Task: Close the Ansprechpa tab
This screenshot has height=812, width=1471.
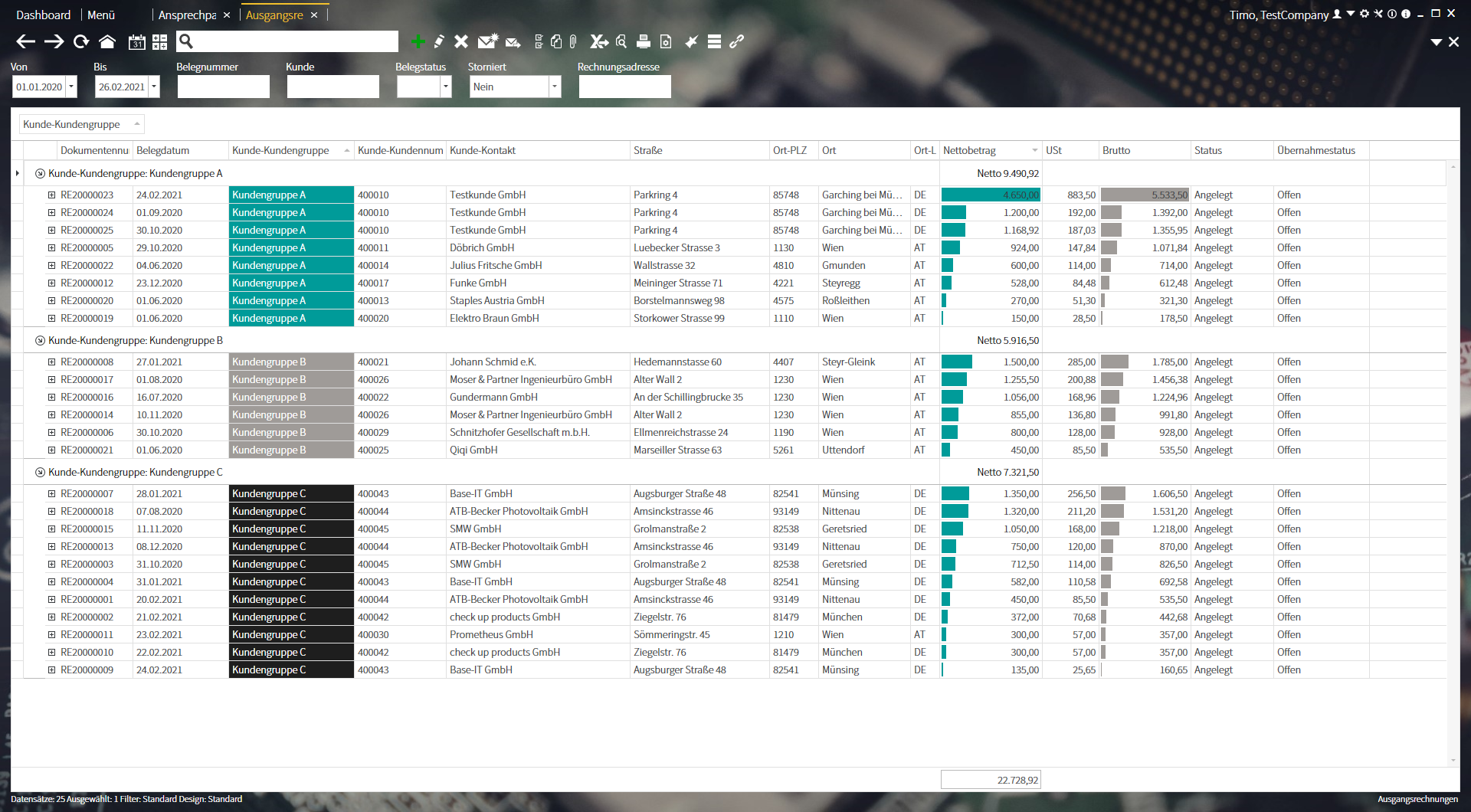Action: coord(227,15)
